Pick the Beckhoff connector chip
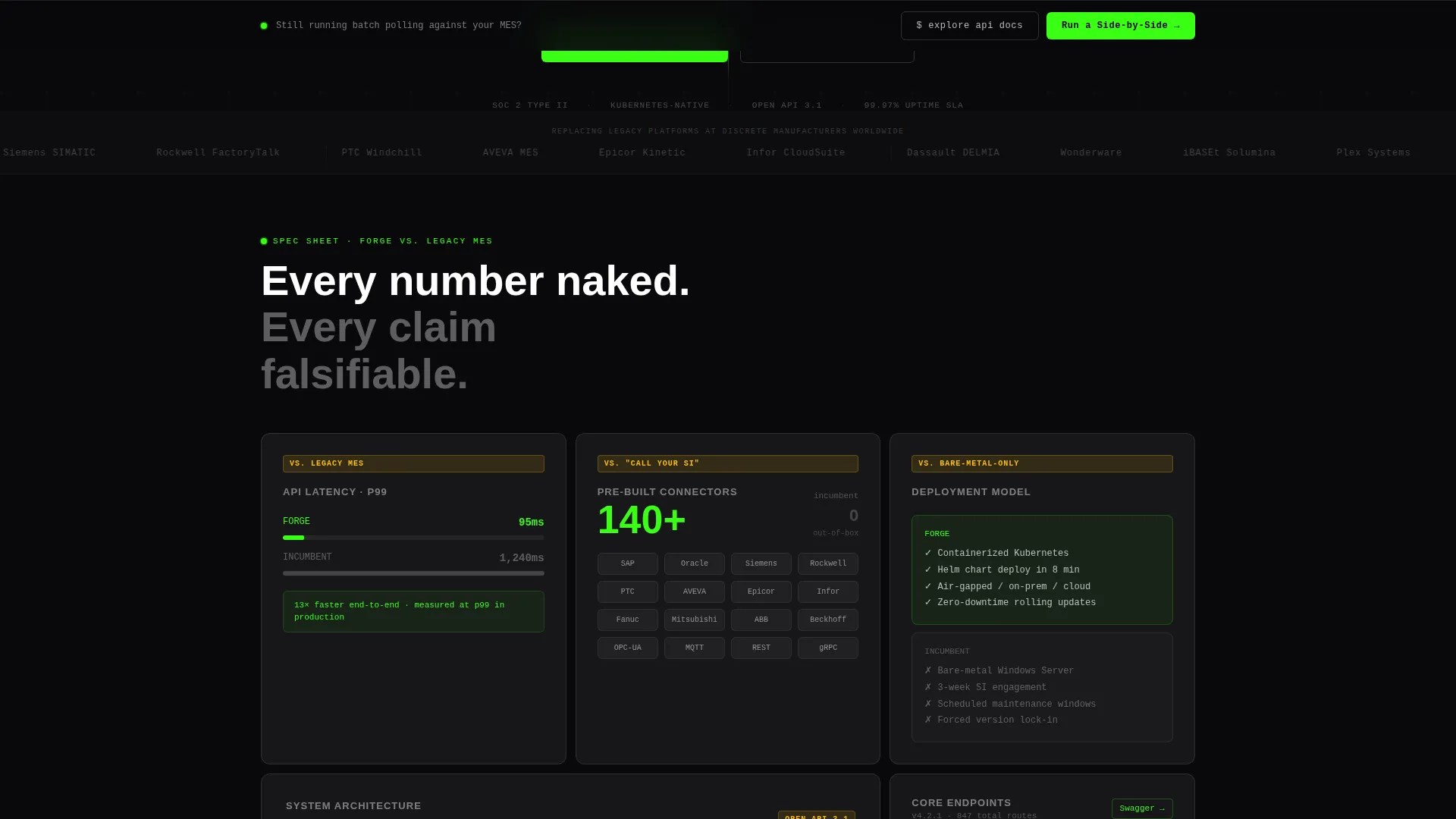Viewport: 1456px width, 819px height. coord(827,620)
